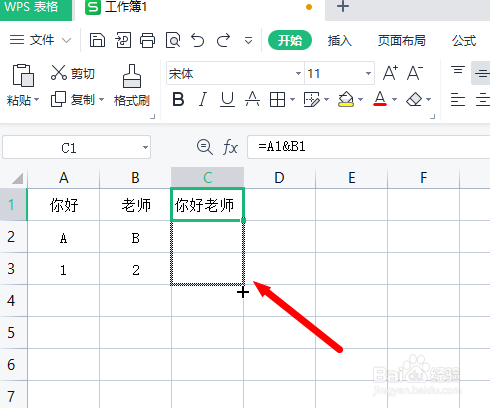
Task: Click the Cut scissors button
Action: tap(73, 73)
